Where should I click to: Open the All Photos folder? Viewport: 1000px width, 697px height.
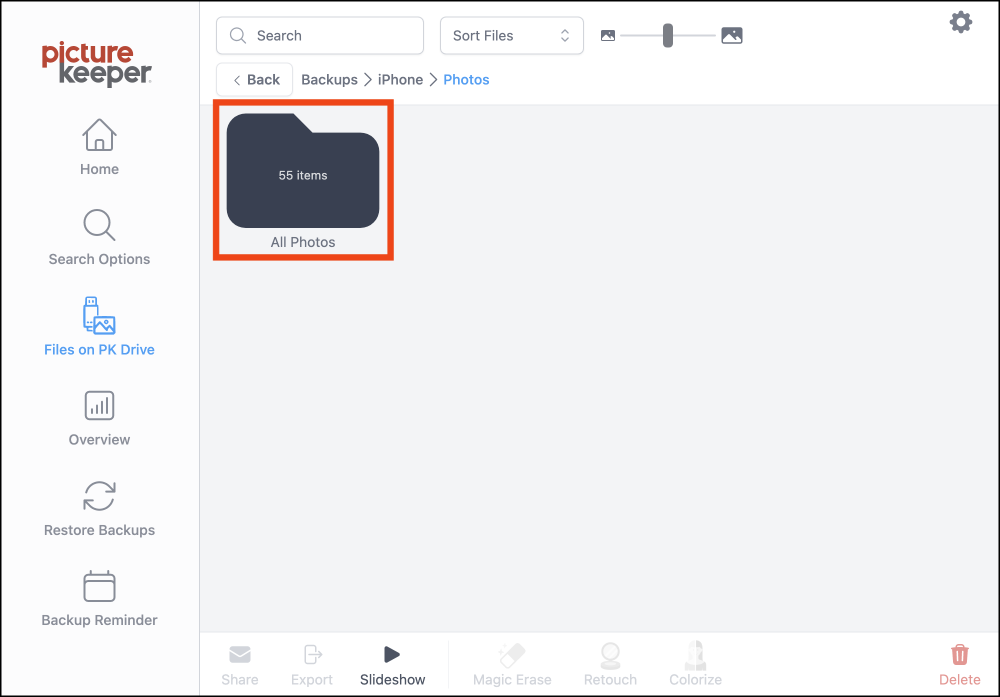click(303, 170)
